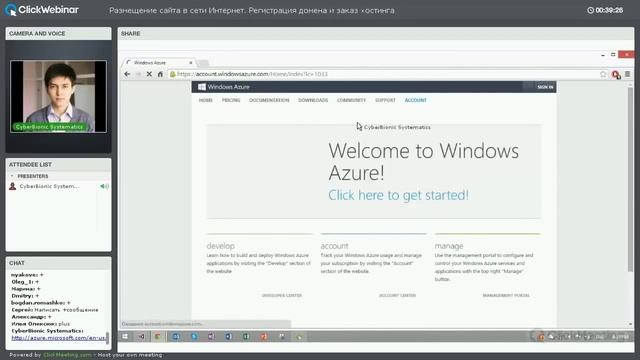Screen dimensions: 640x360
Task: Click the browser page vertical scrollbar
Action: coord(630,180)
